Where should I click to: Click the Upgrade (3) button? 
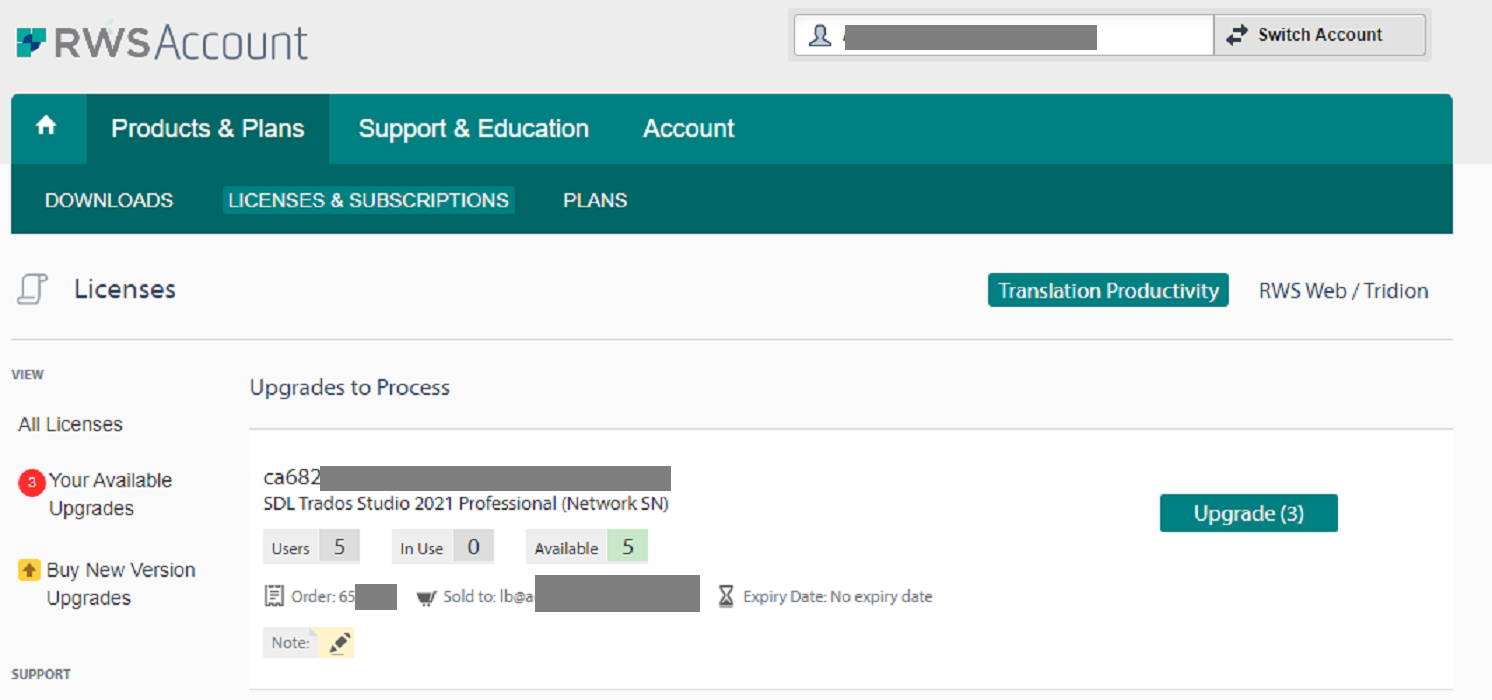(x=1249, y=513)
